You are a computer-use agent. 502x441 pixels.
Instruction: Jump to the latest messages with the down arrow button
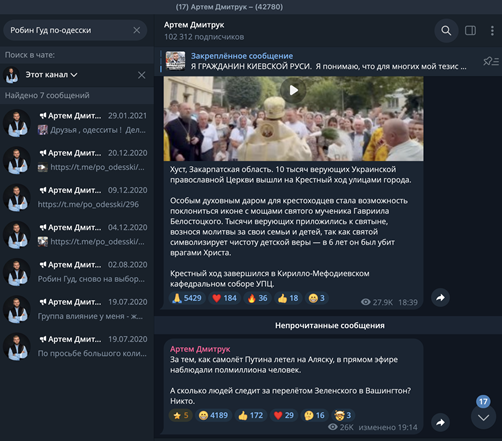pos(483,417)
